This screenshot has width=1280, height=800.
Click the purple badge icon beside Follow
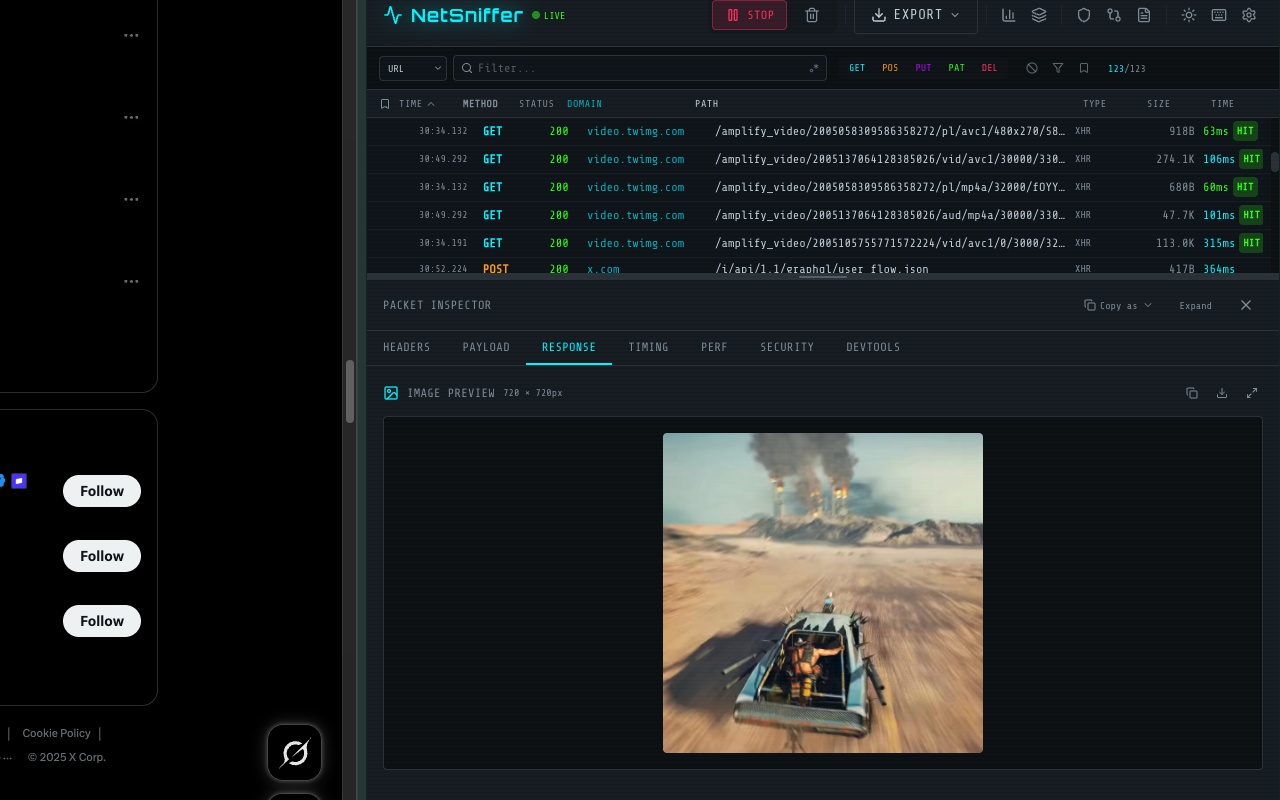click(x=19, y=481)
